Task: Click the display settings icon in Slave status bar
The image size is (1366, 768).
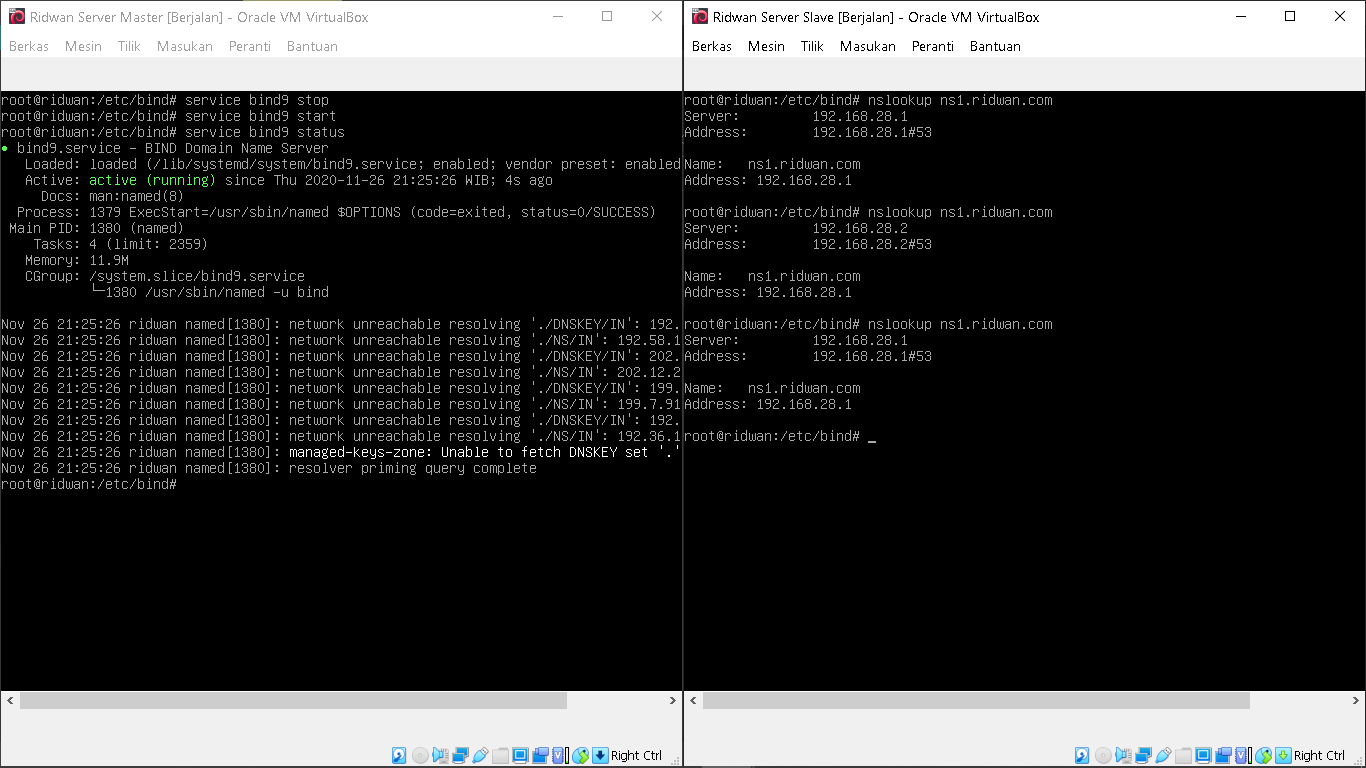Action: tap(1201, 755)
